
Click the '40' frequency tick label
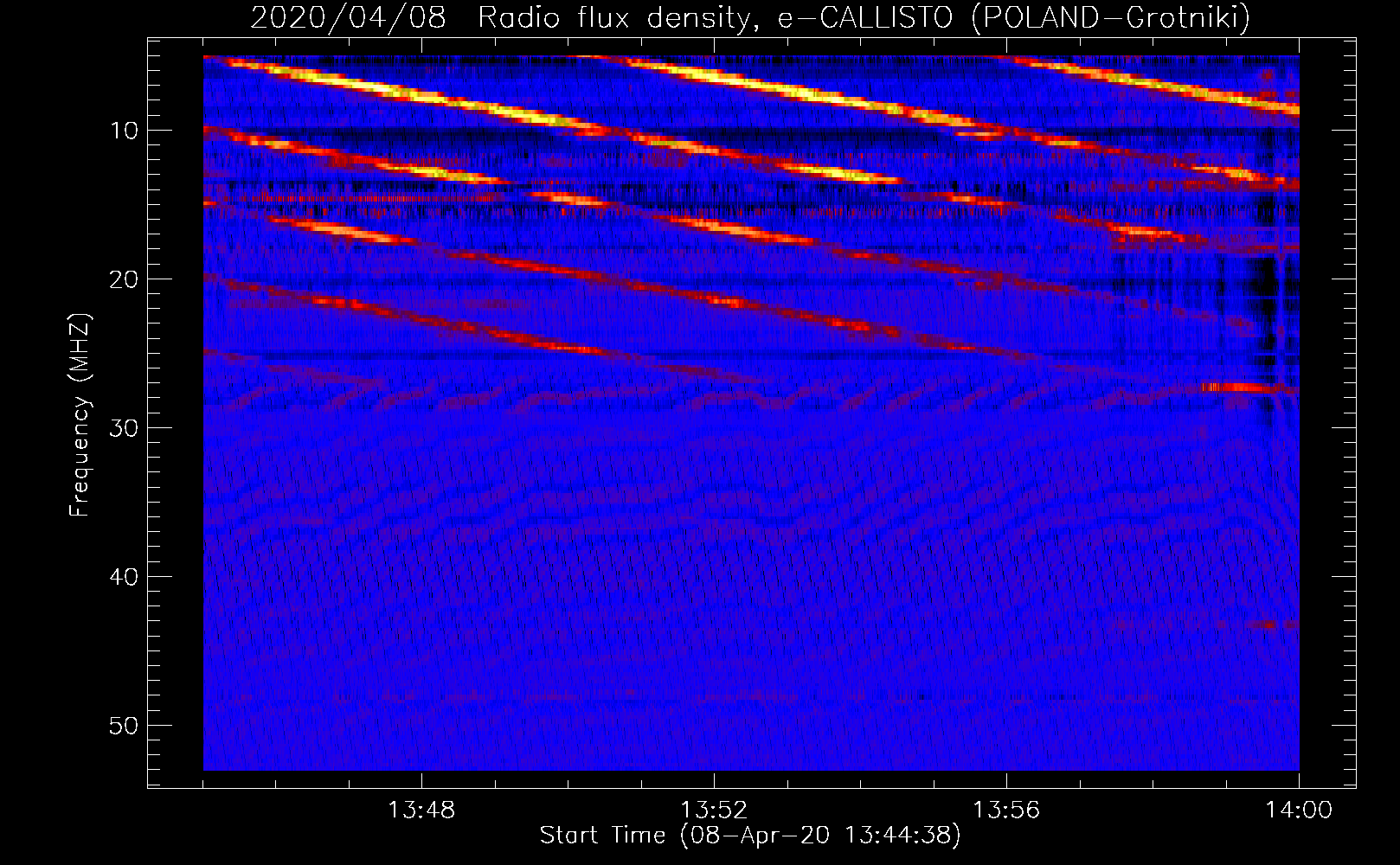(125, 577)
